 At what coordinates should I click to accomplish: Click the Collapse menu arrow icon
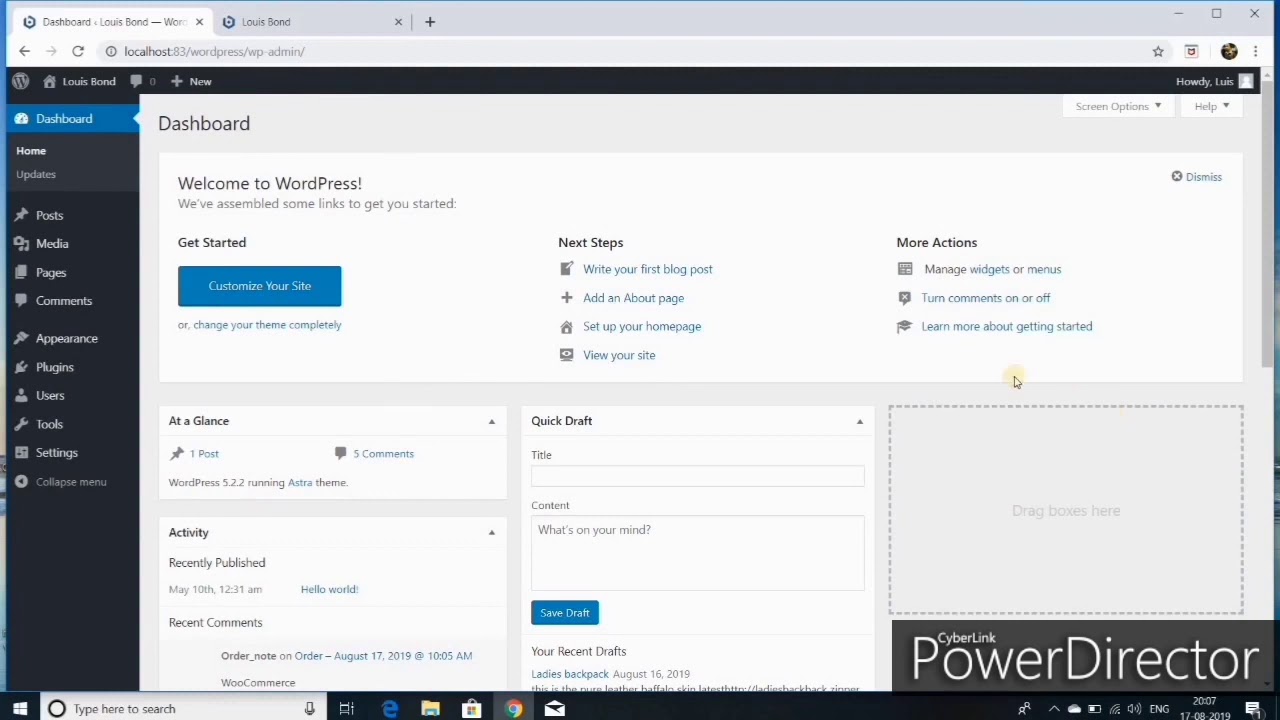[x=21, y=482]
